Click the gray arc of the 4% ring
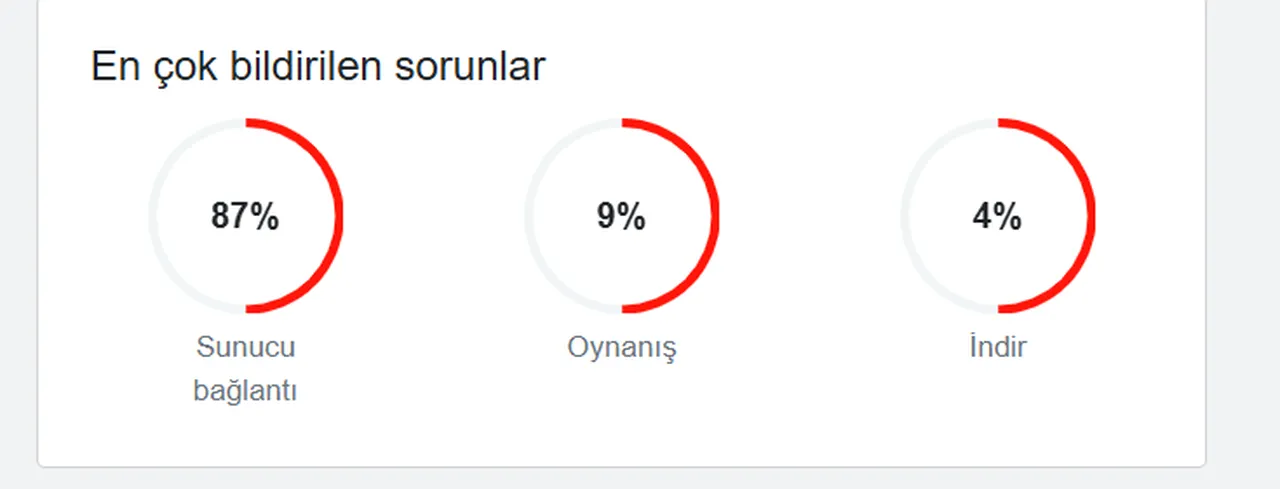 (x=905, y=216)
